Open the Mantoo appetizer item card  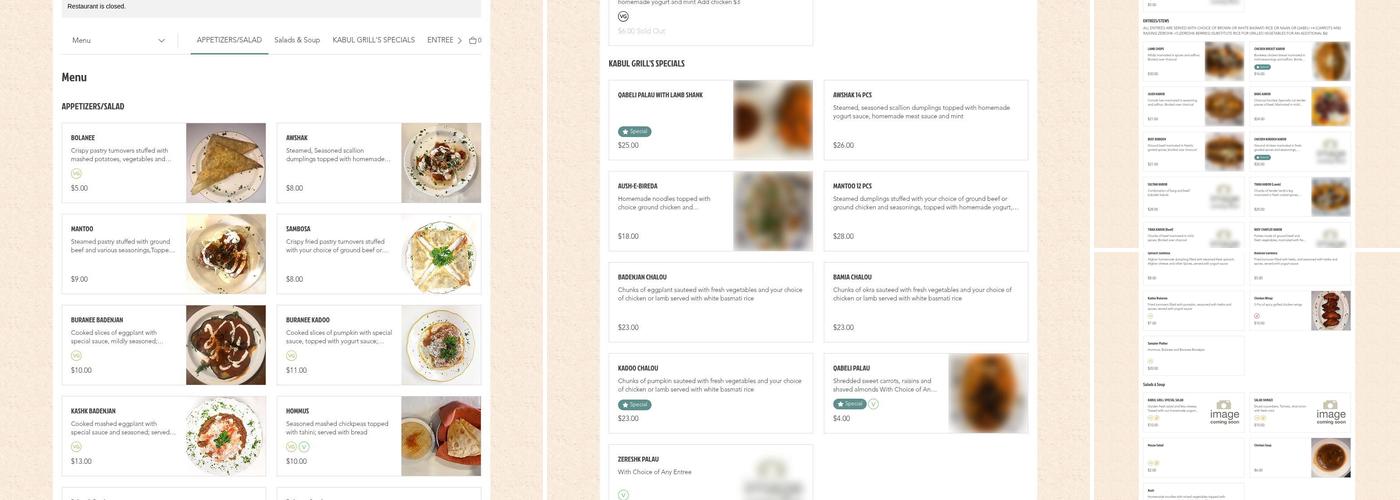point(164,254)
